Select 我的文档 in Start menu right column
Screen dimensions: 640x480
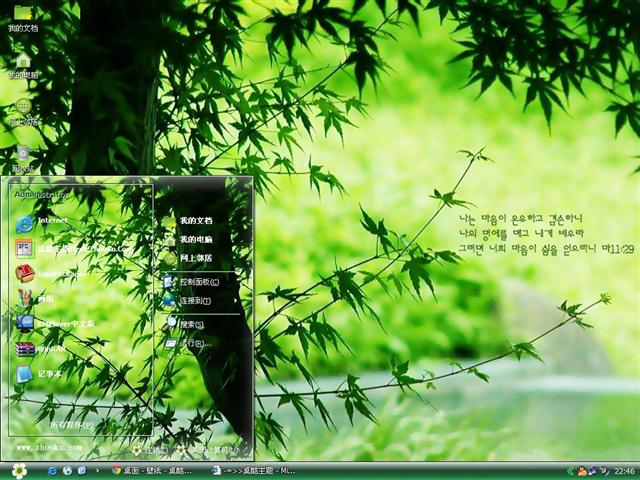[x=188, y=221]
